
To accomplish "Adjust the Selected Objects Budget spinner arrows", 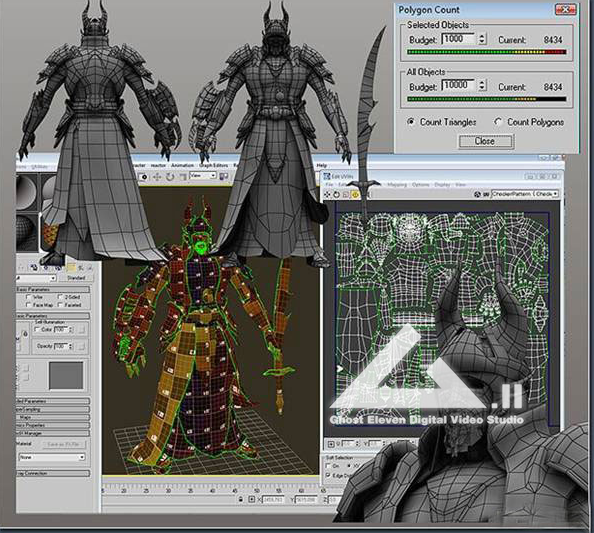I will tap(482, 39).
